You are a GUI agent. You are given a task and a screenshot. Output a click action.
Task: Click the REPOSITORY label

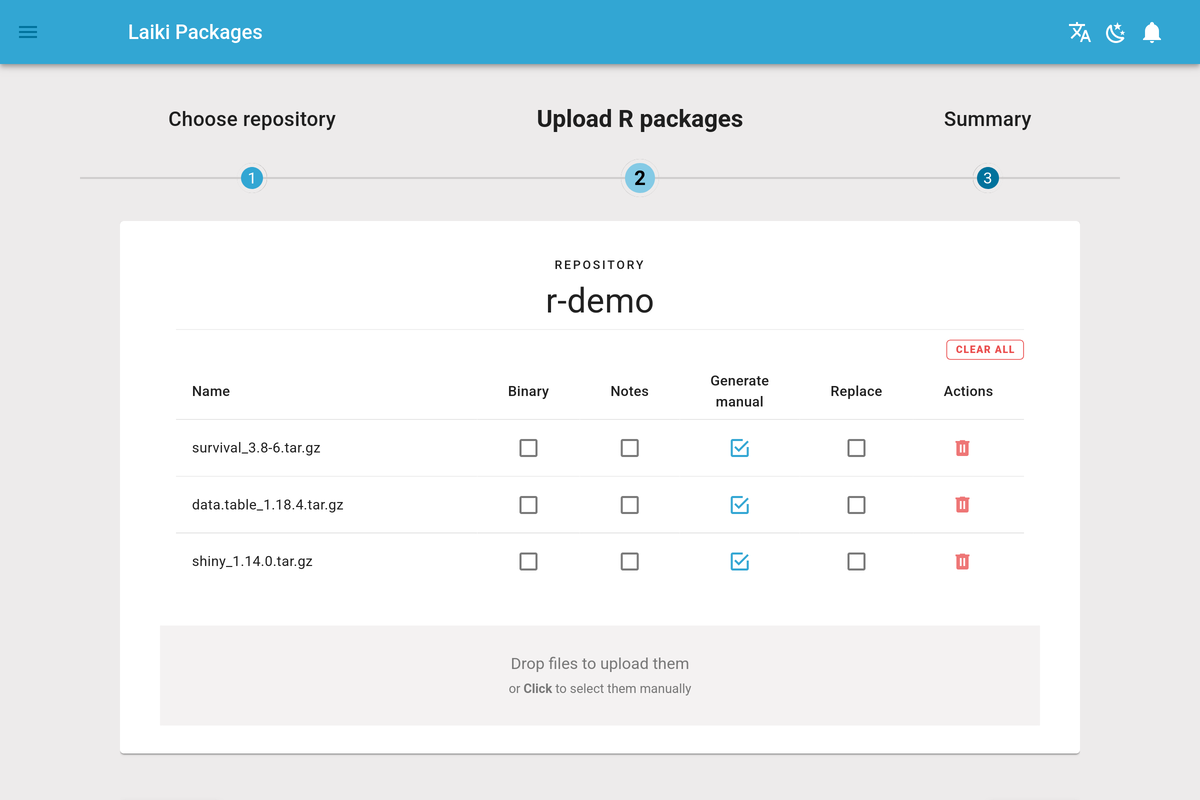pos(600,265)
